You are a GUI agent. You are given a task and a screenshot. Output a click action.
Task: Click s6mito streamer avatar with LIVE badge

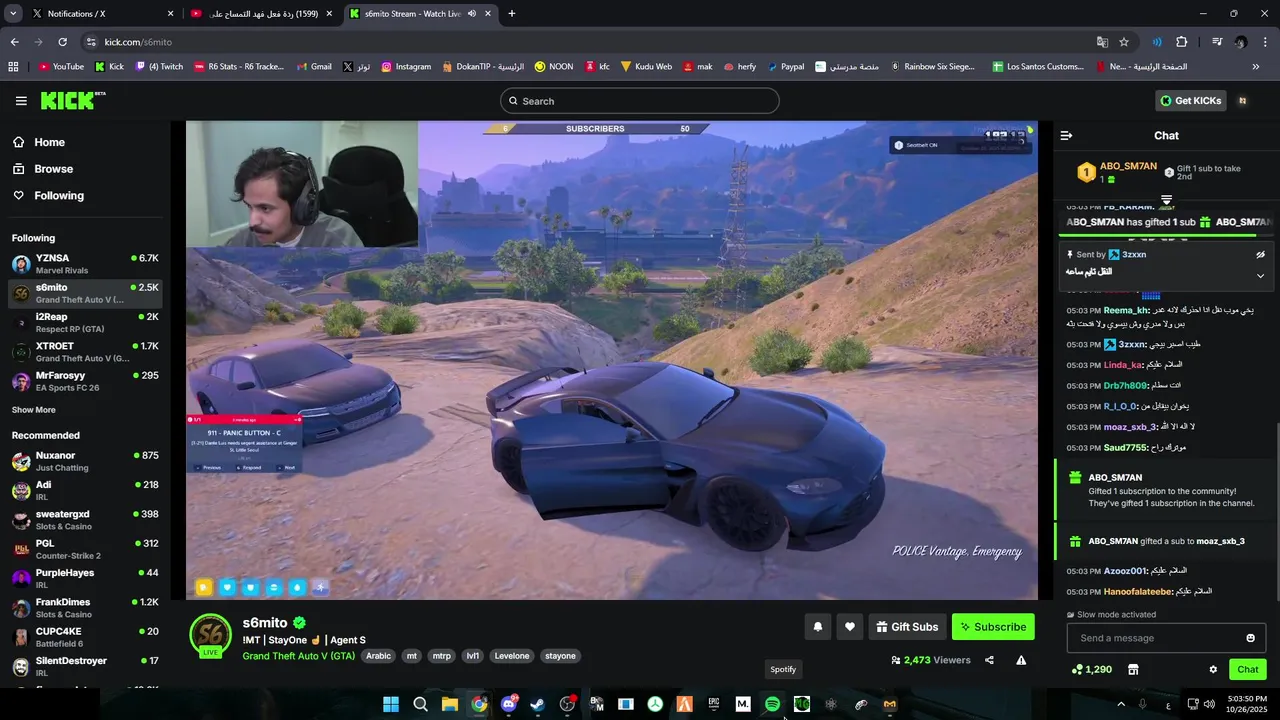tap(211, 635)
